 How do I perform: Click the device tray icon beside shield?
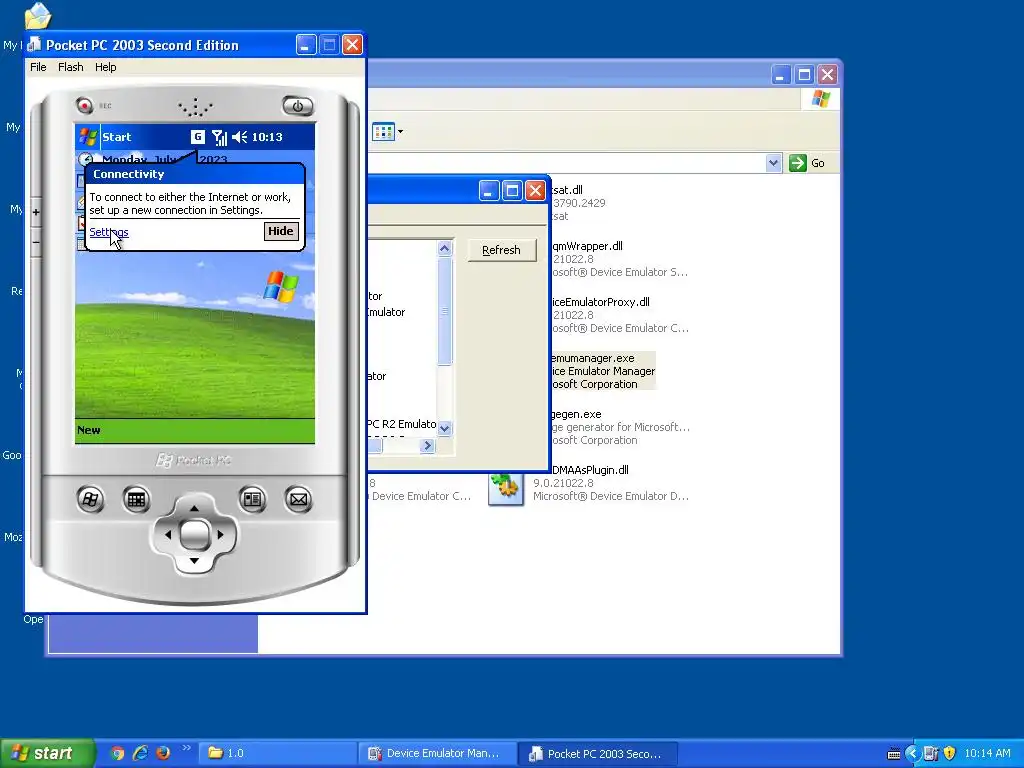[x=931, y=753]
